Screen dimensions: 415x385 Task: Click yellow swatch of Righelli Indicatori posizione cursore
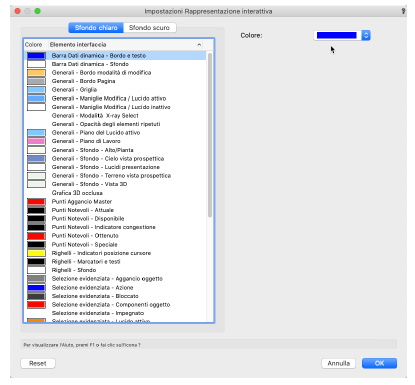pos(36,253)
